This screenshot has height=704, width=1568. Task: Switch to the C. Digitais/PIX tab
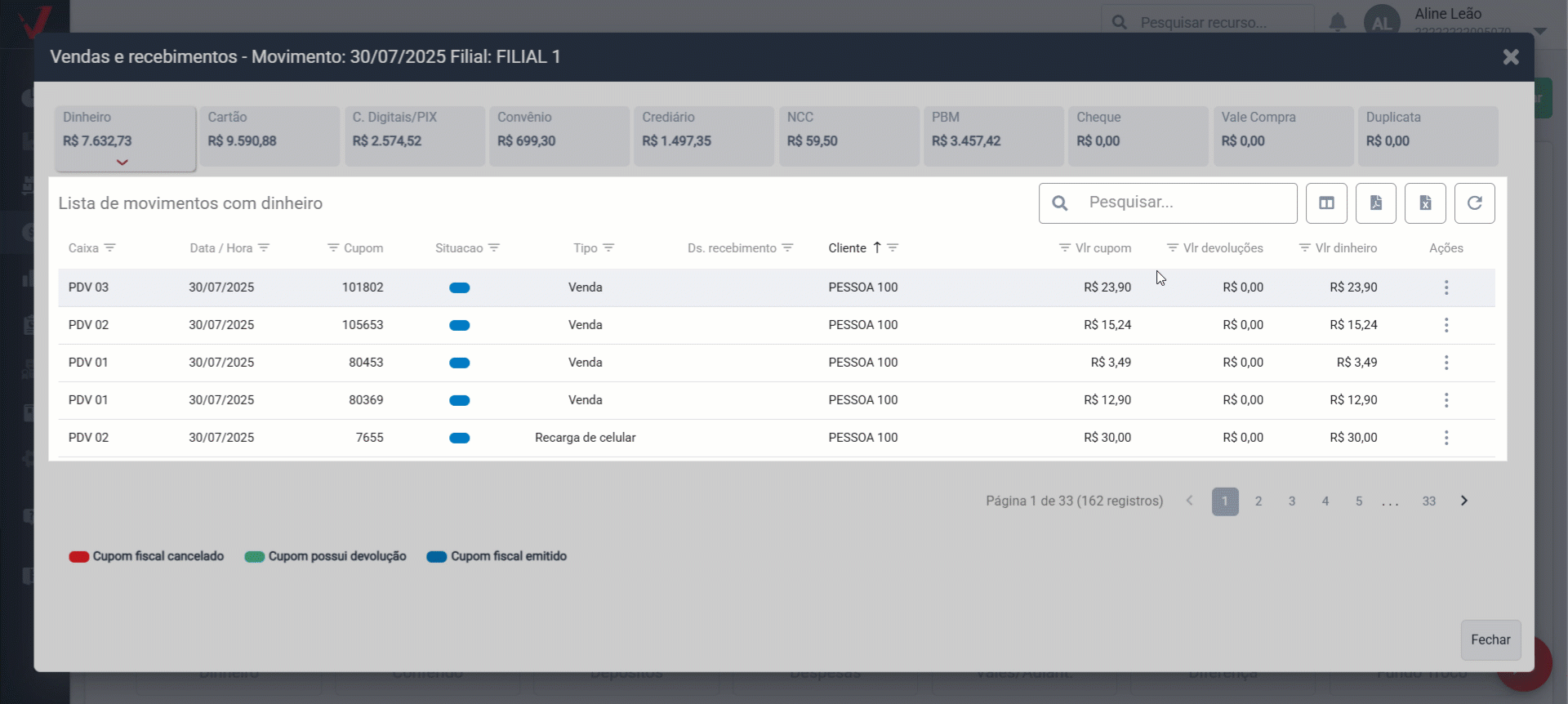click(x=415, y=136)
